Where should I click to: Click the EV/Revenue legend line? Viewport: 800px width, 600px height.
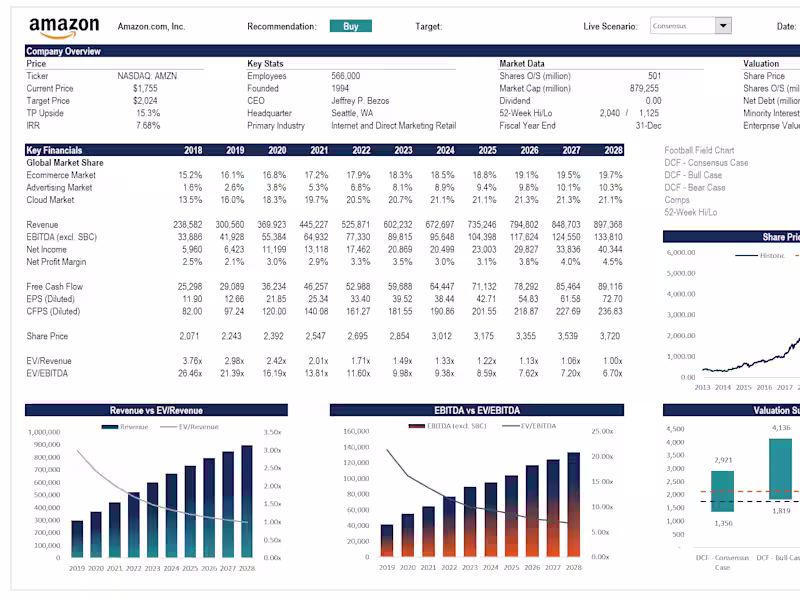pos(168,427)
